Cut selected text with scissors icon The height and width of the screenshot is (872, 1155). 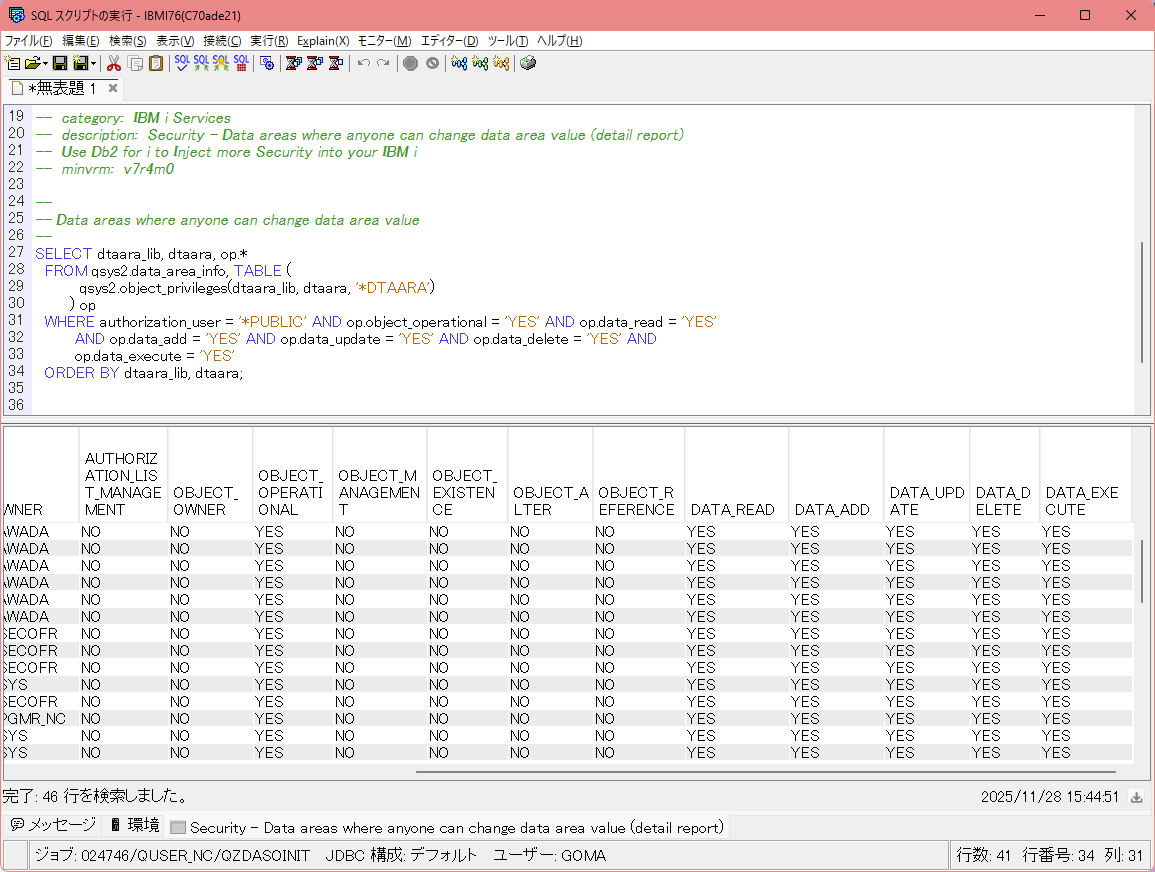(114, 63)
